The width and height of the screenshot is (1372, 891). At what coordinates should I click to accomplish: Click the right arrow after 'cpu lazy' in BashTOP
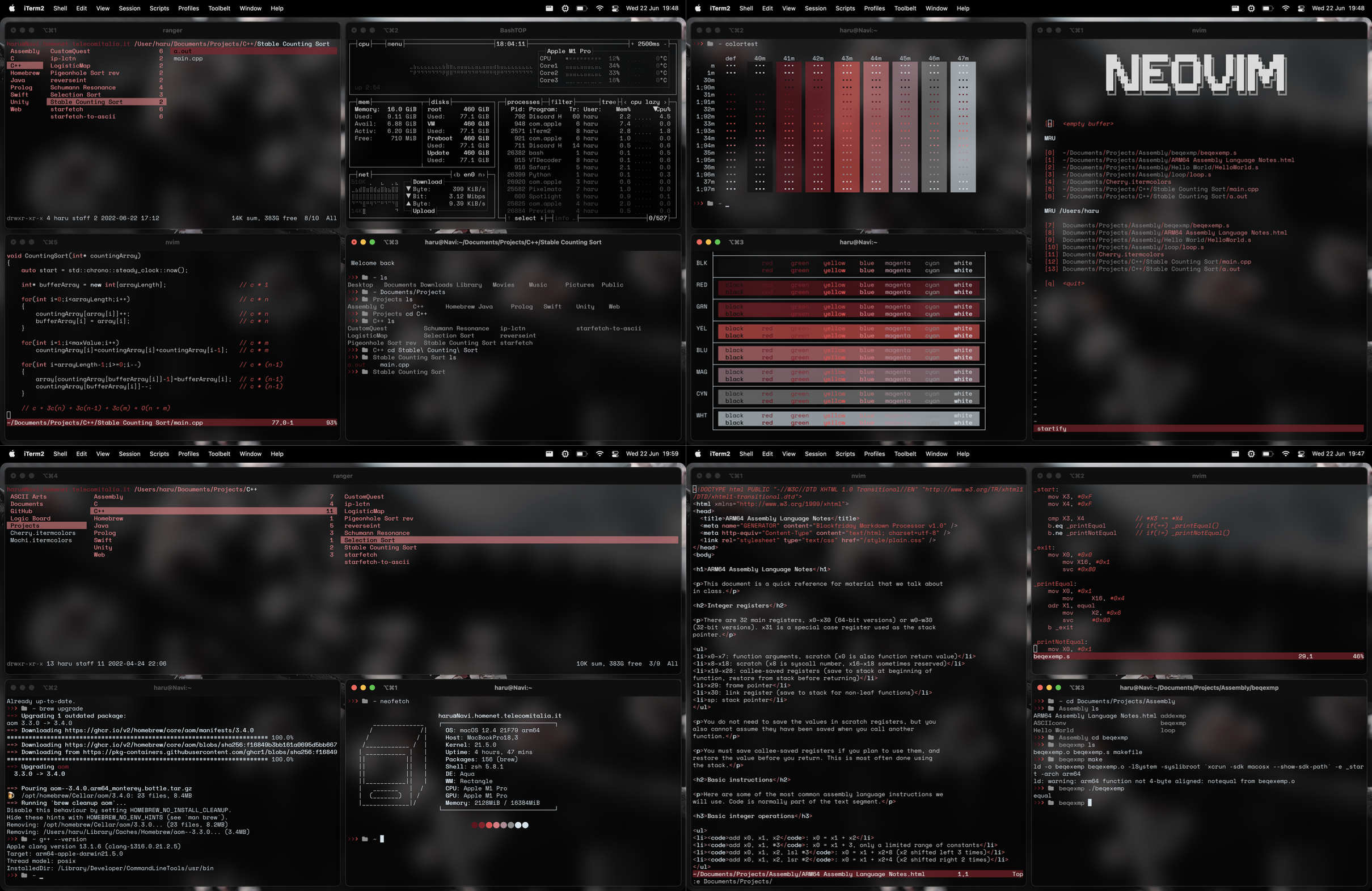tap(665, 102)
